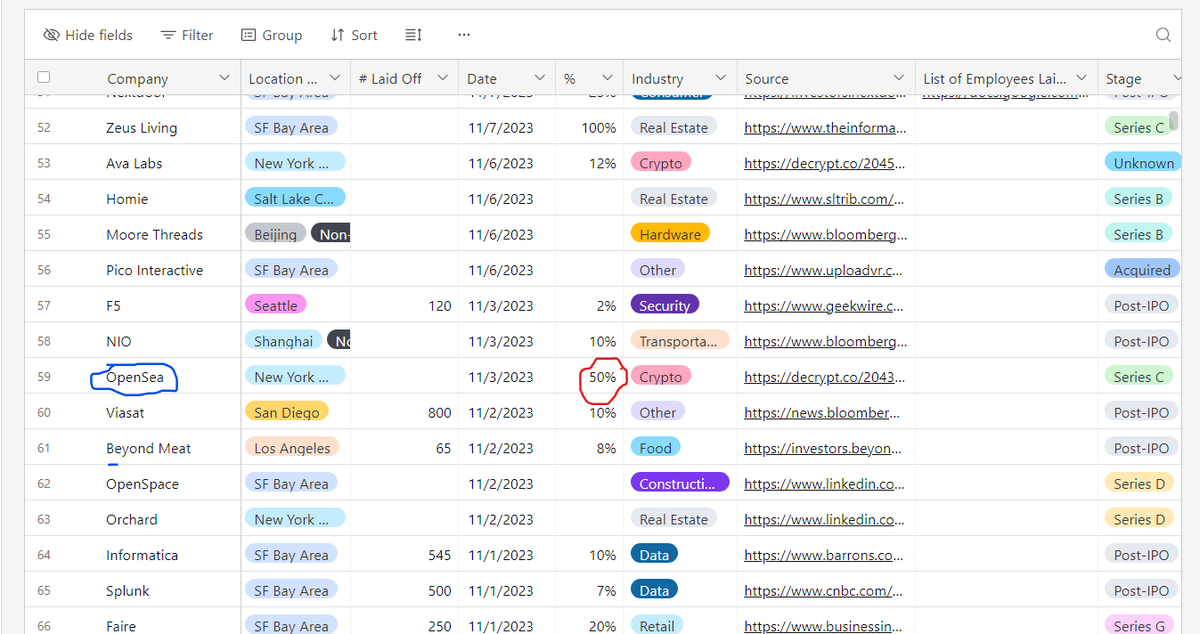
Task: Select the Beyond Meat company cell
Action: [148, 448]
